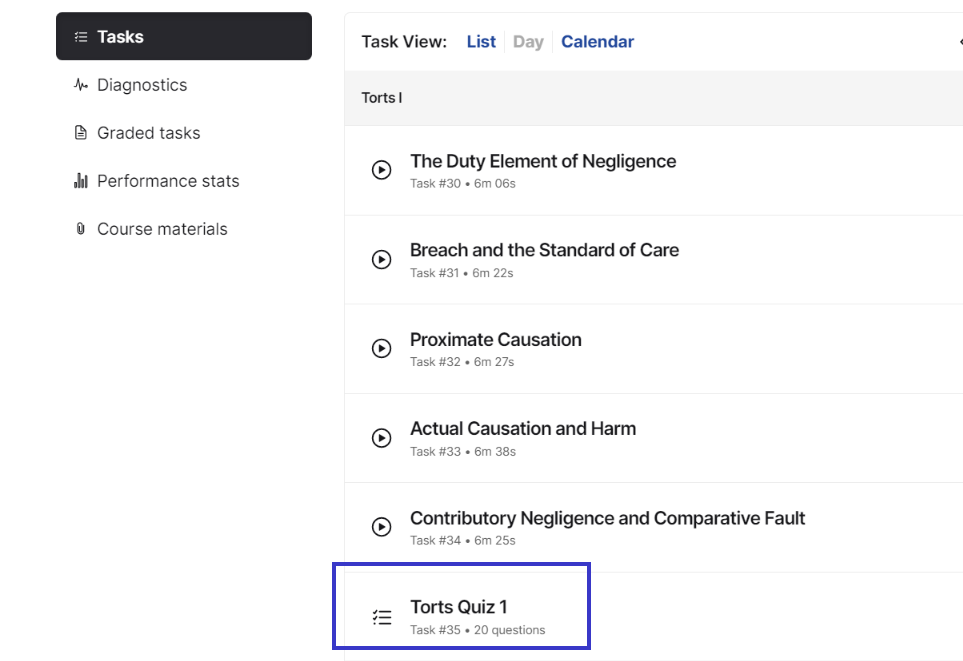Screen dimensions: 963x661
Task: Open Performance stats page
Action: coord(168,181)
